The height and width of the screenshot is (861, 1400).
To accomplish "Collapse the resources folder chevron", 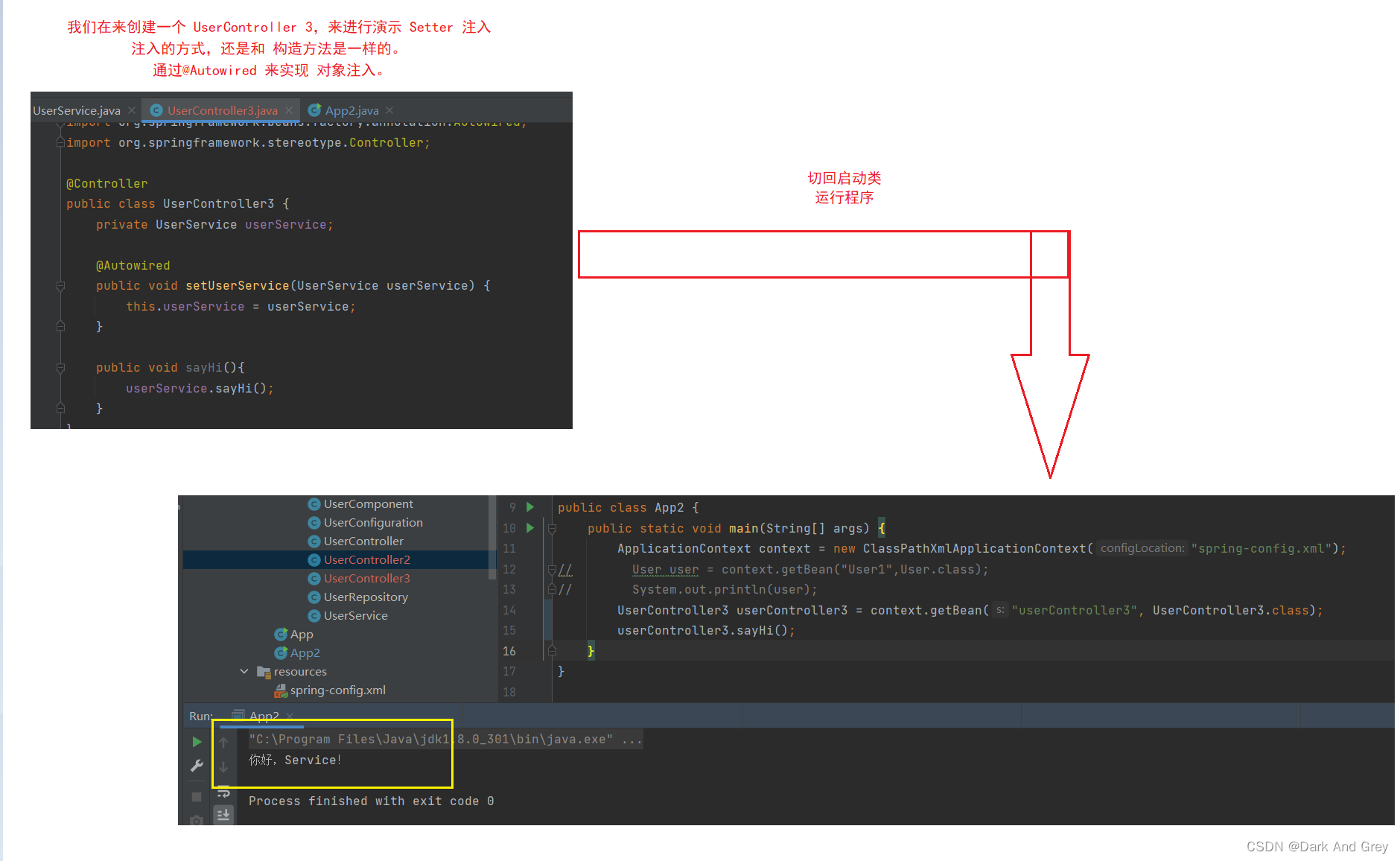I will (x=244, y=672).
